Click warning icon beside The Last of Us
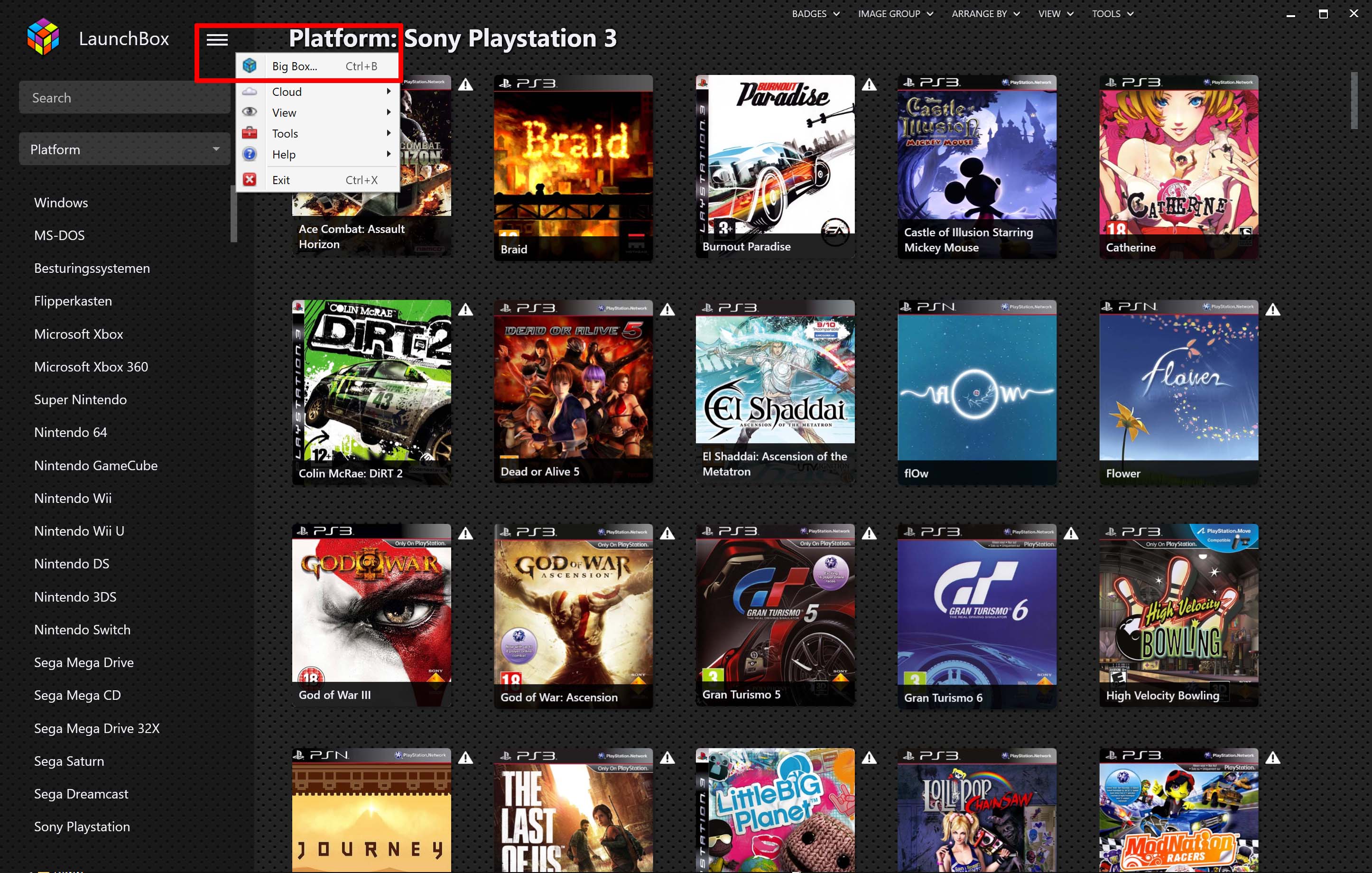Screen dimensions: 1372x873 click(x=667, y=758)
